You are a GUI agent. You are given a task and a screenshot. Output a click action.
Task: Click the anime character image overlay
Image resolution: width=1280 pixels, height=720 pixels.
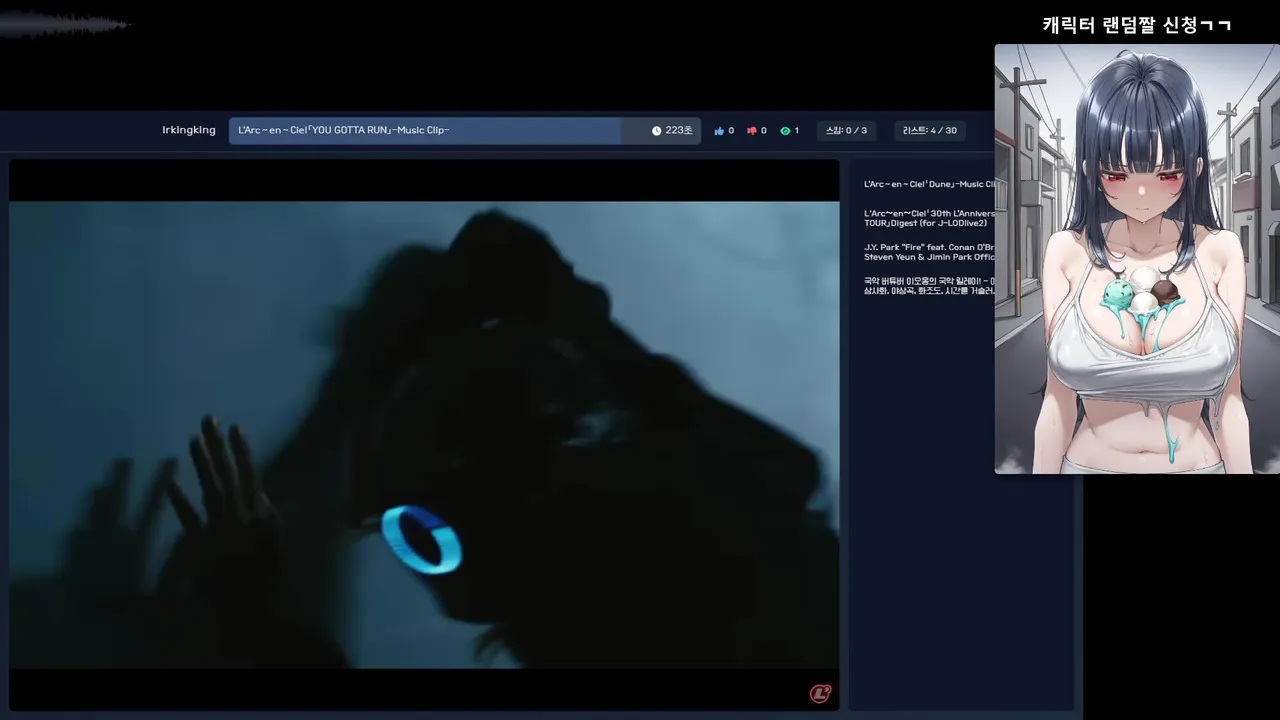tap(1137, 259)
